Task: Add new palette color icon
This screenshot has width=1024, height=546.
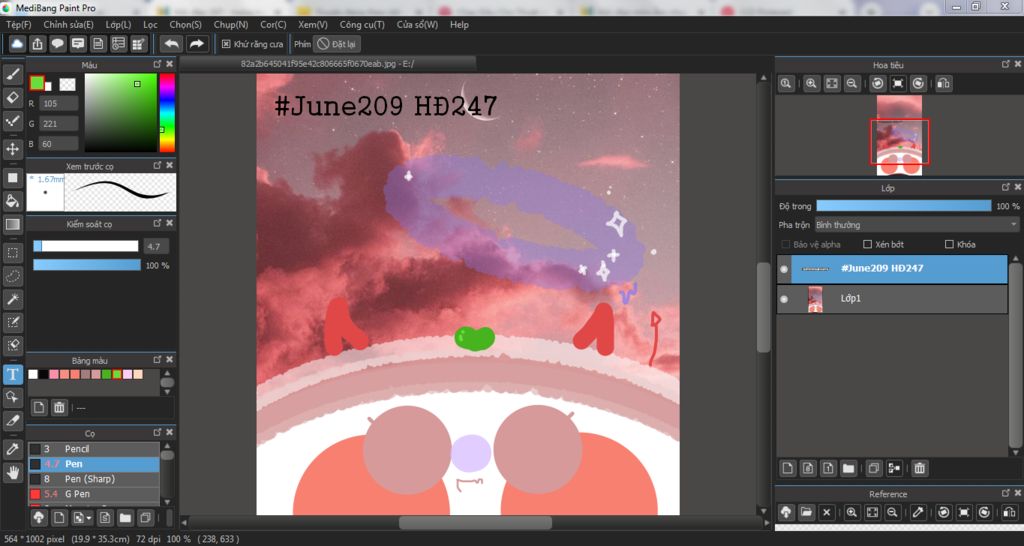Action: click(39, 408)
